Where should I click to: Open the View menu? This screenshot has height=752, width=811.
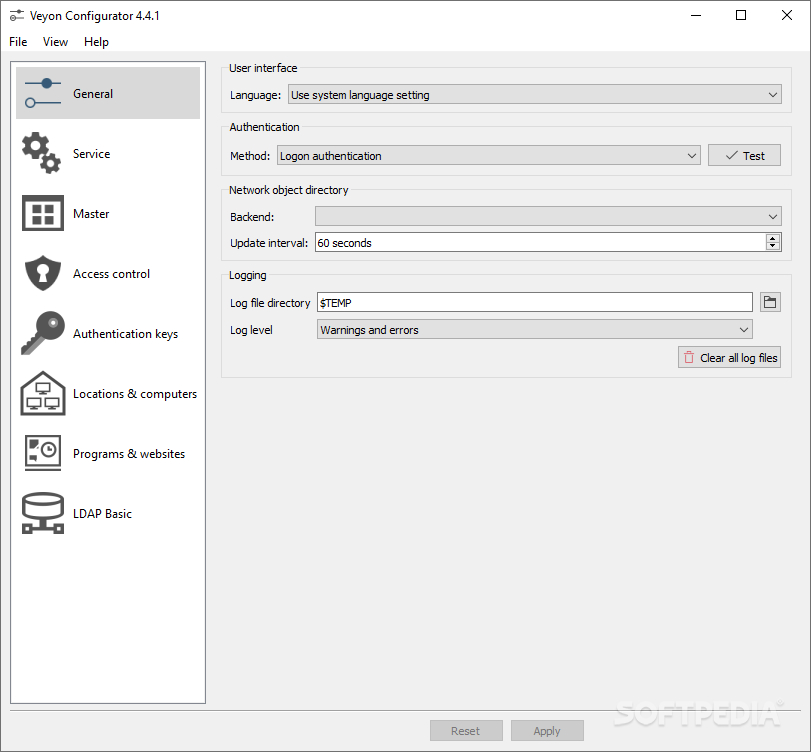coord(55,42)
